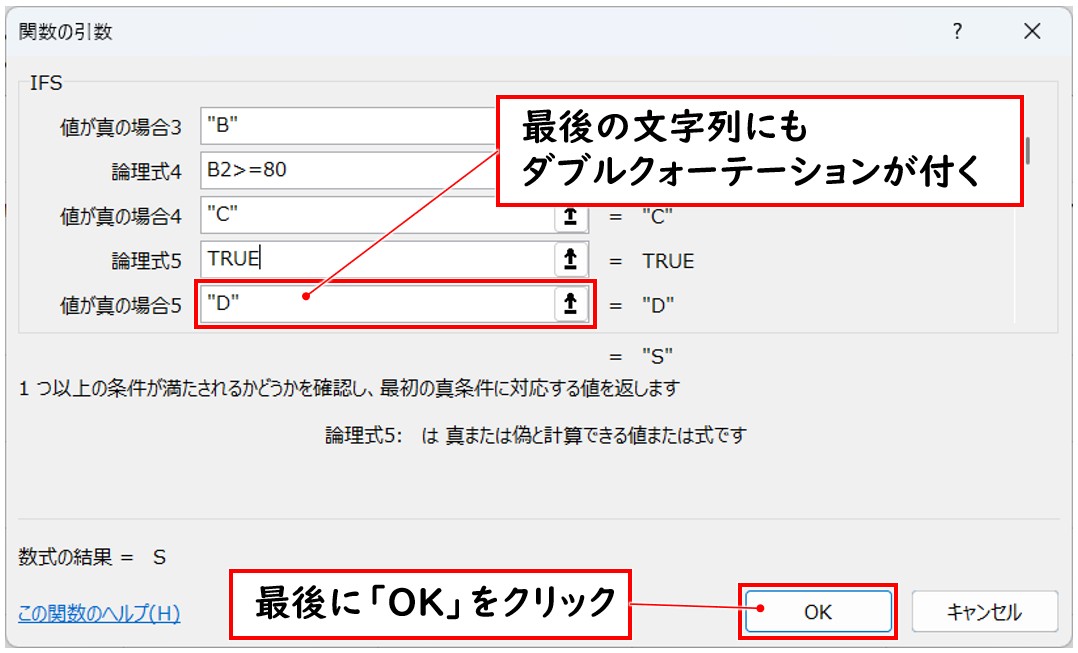Click the 値が真の場合4 label

(121, 217)
